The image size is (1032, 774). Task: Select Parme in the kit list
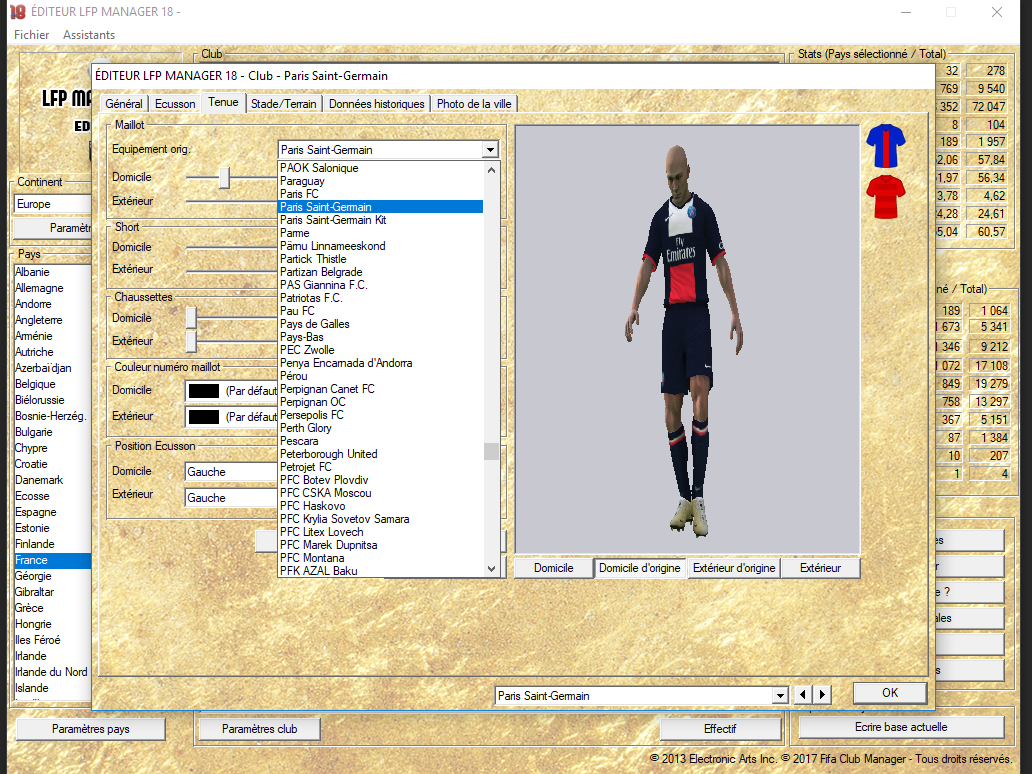(x=381, y=233)
